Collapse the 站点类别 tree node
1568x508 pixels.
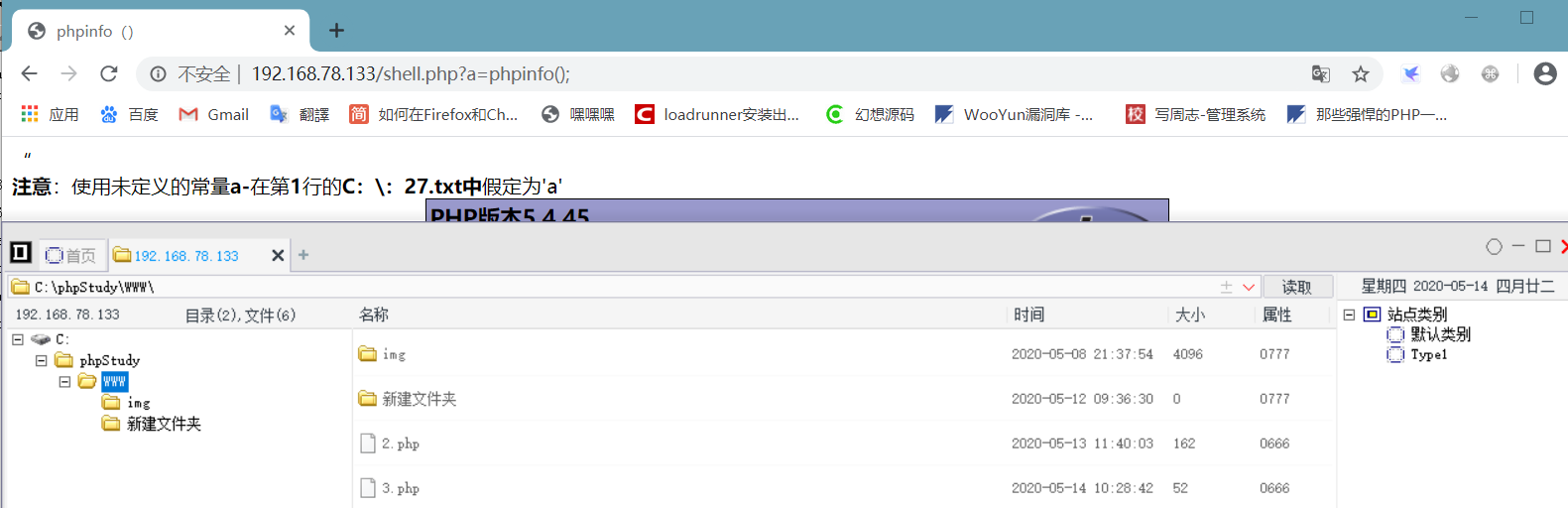coord(1349,315)
